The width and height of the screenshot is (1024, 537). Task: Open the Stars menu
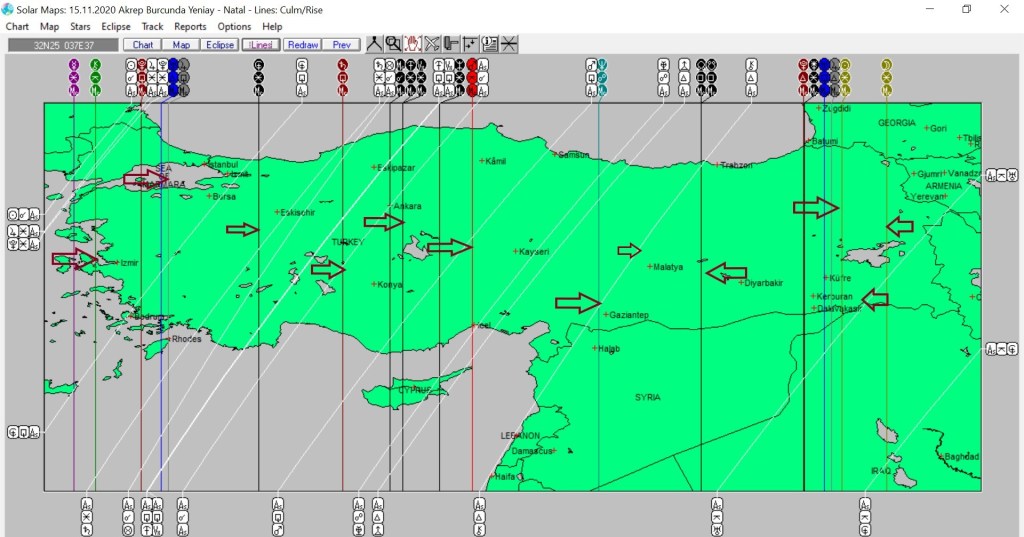click(x=80, y=27)
